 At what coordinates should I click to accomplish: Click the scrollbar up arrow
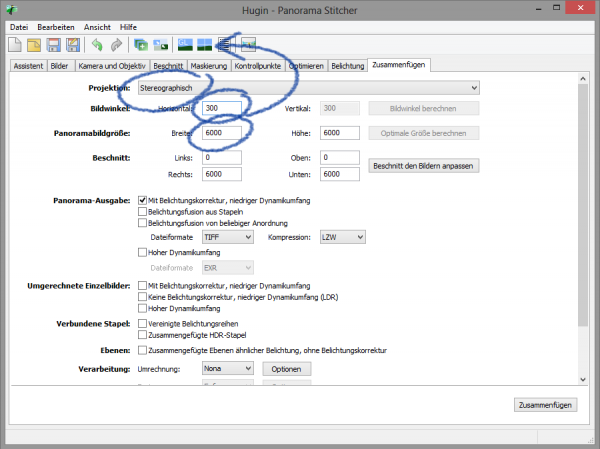pyautogui.click(x=583, y=78)
